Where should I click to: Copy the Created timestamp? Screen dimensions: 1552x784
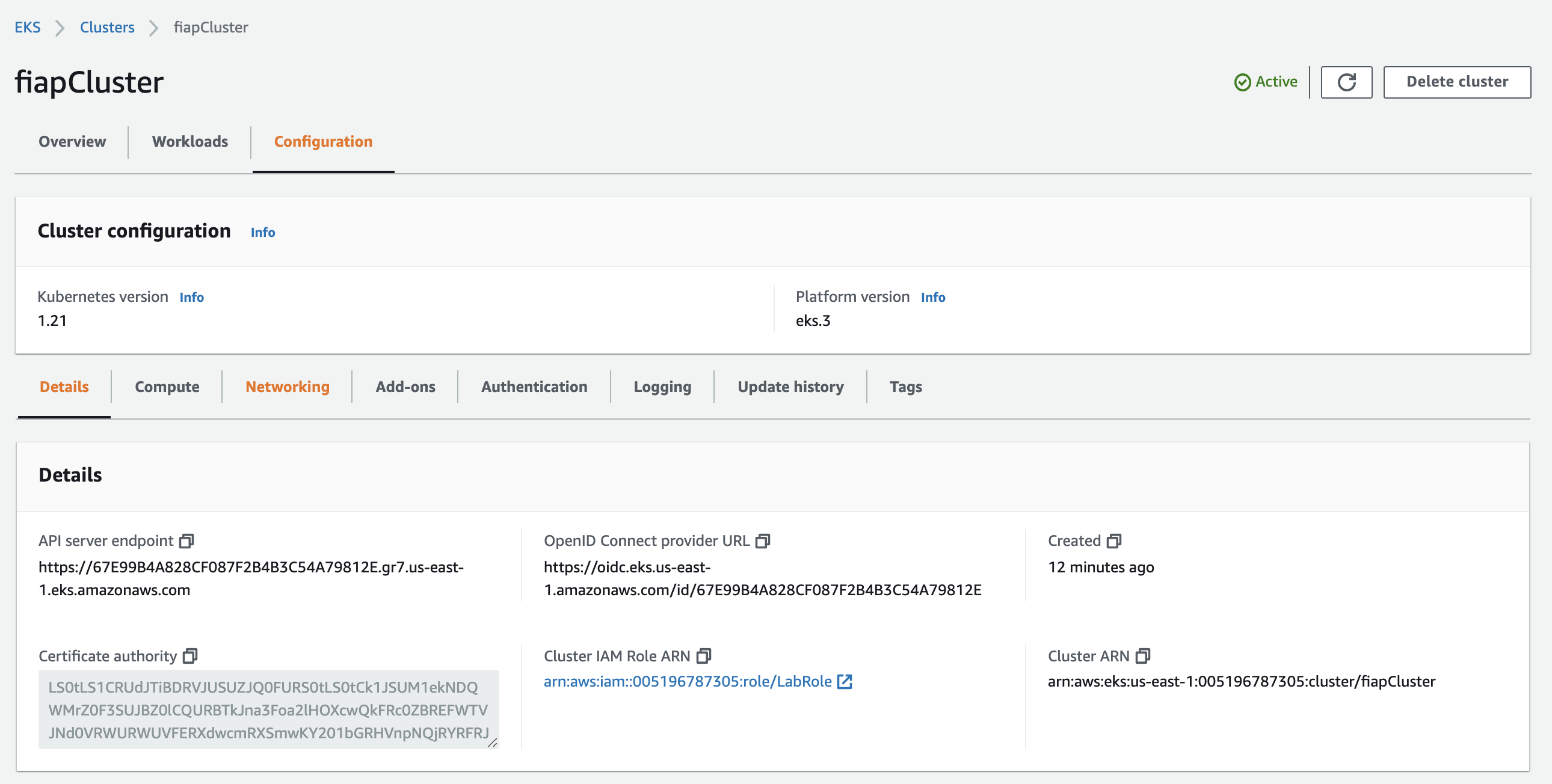1114,541
